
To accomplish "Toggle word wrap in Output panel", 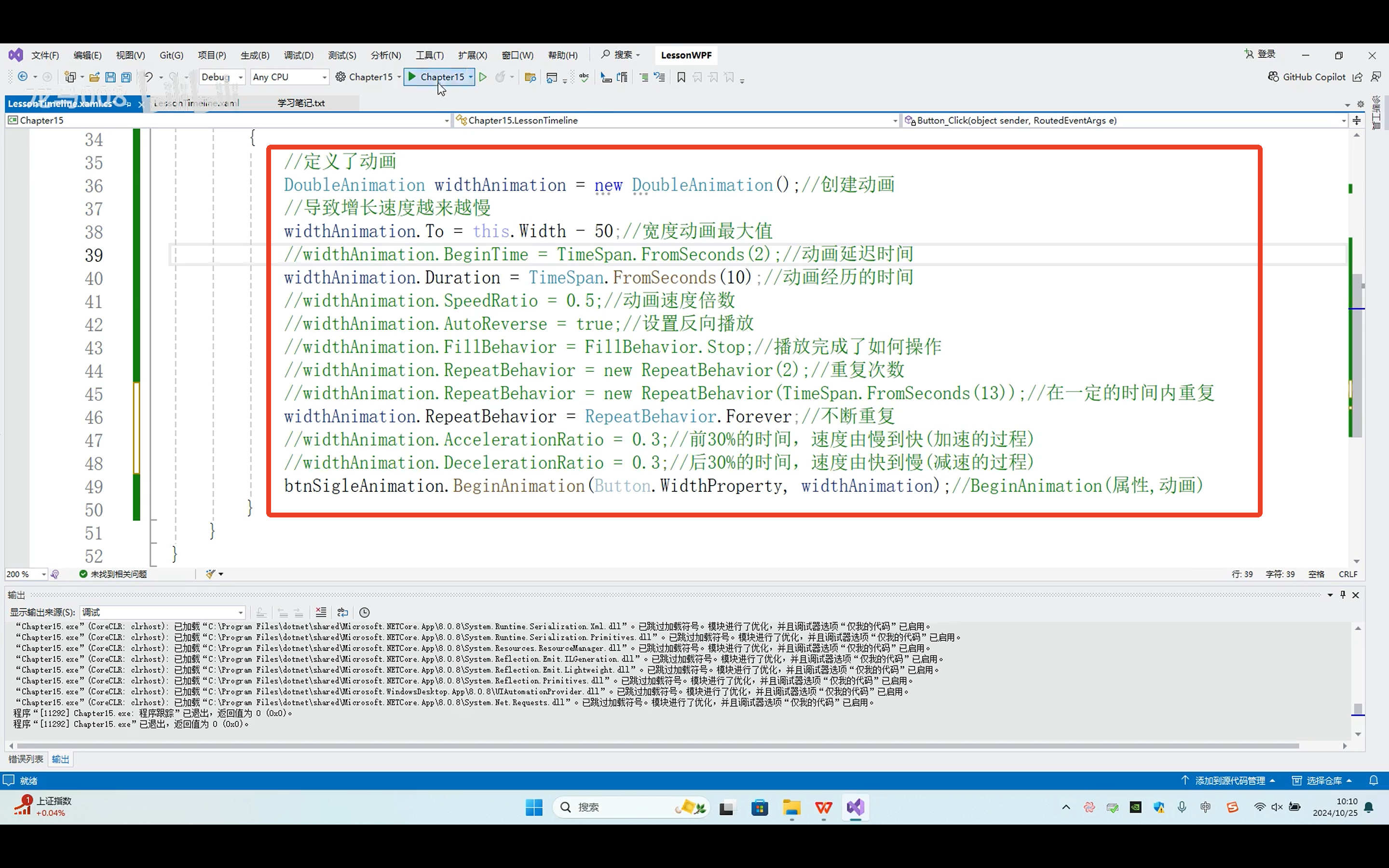I will coord(342,612).
